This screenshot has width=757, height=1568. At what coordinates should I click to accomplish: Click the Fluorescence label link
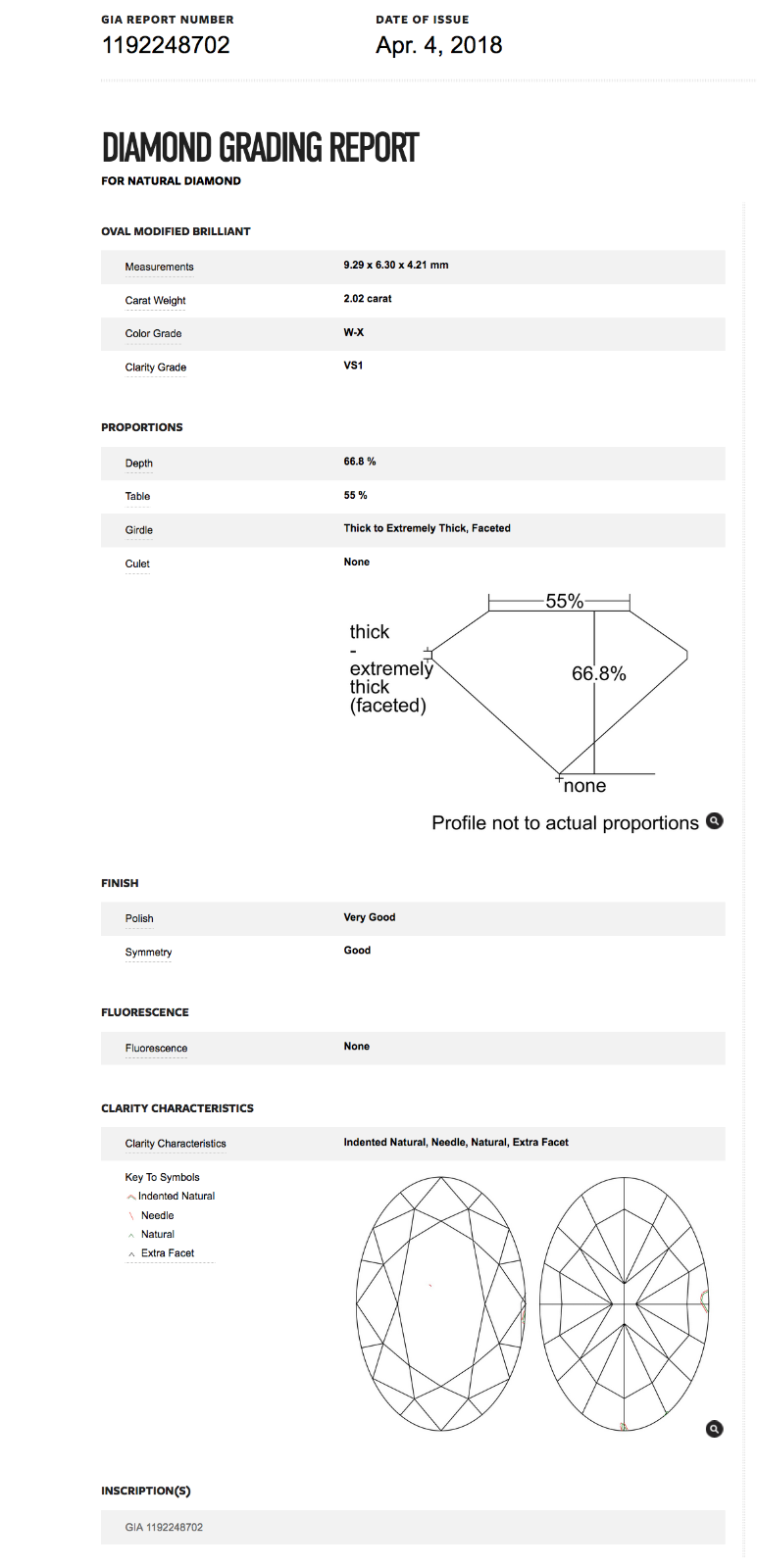[x=156, y=1049]
